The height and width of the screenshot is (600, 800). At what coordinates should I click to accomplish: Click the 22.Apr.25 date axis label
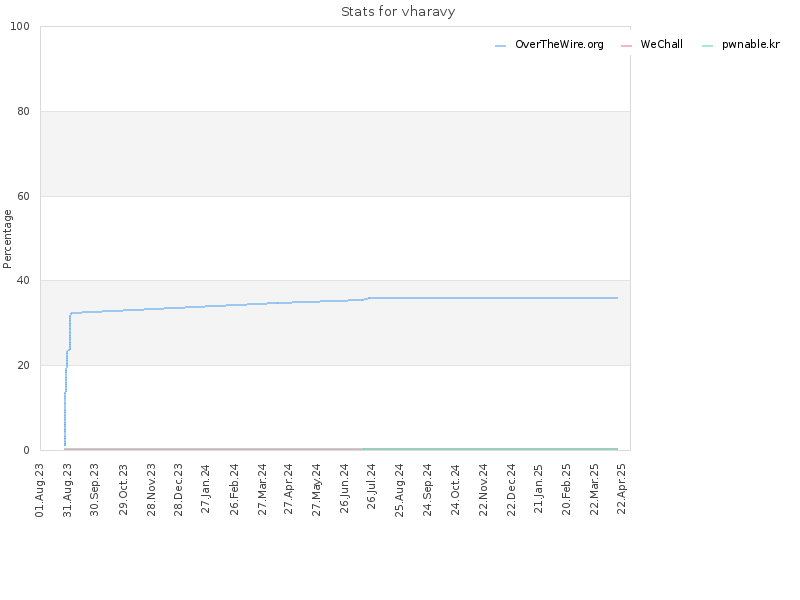[621, 488]
